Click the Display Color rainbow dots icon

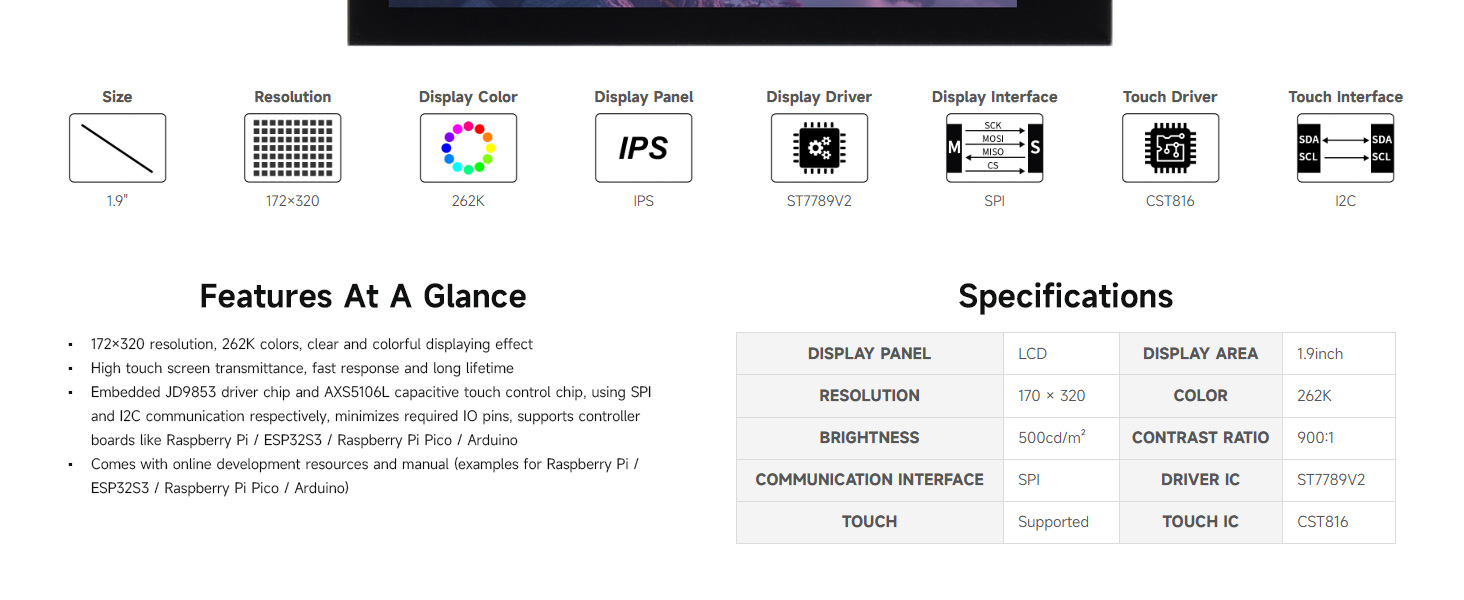click(468, 148)
